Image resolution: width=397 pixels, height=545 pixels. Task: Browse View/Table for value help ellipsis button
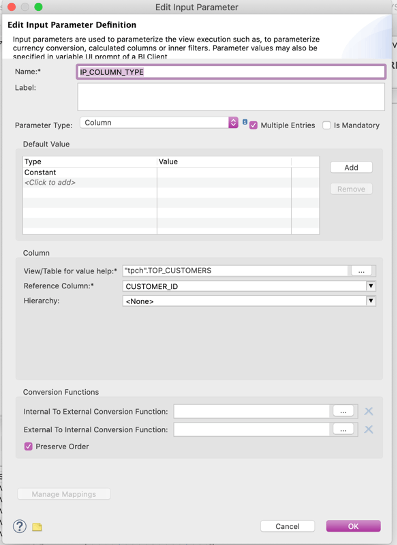click(x=362, y=271)
